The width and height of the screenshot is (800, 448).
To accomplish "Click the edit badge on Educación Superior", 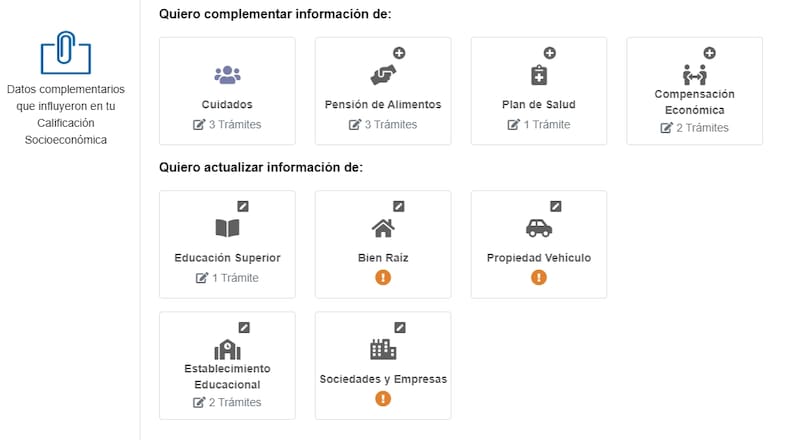I will [243, 206].
